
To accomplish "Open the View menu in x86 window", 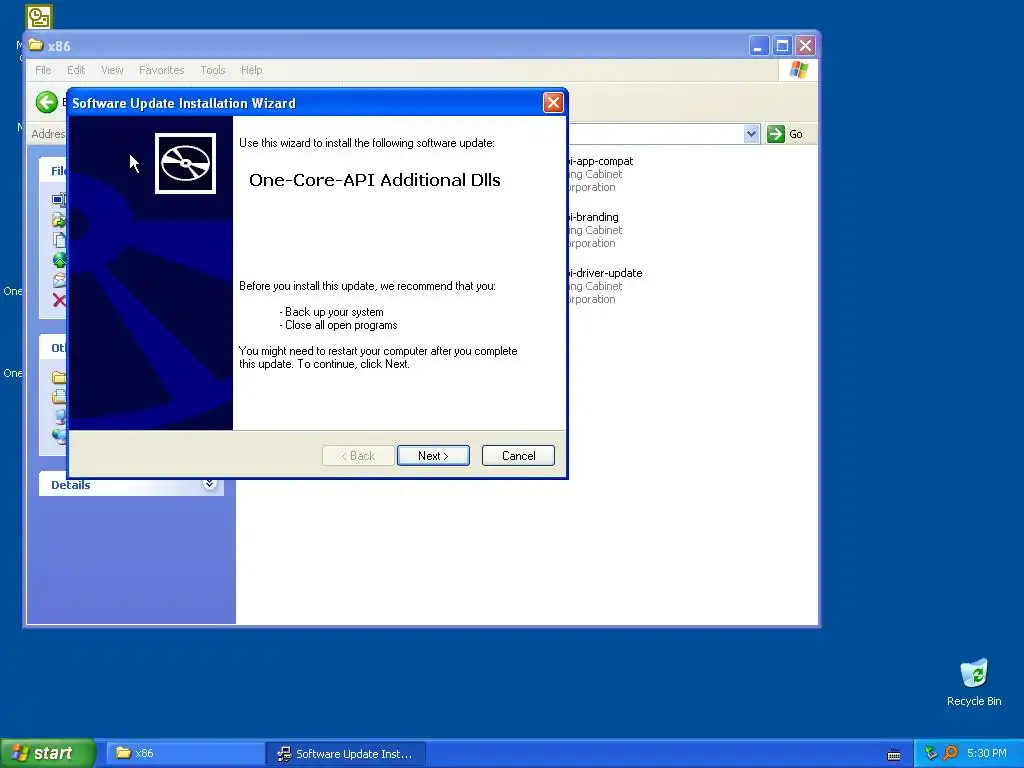I will (x=112, y=70).
